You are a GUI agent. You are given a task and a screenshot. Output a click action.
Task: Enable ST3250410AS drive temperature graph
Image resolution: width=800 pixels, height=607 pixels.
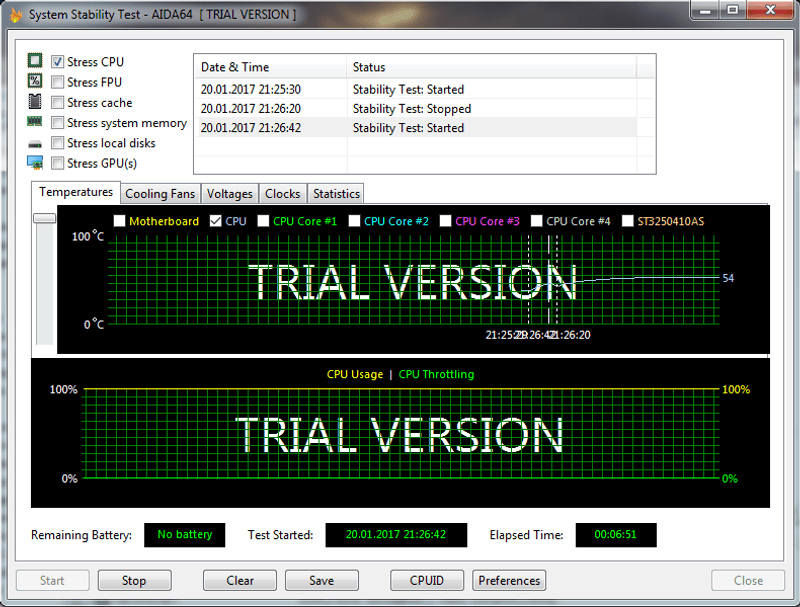point(628,221)
